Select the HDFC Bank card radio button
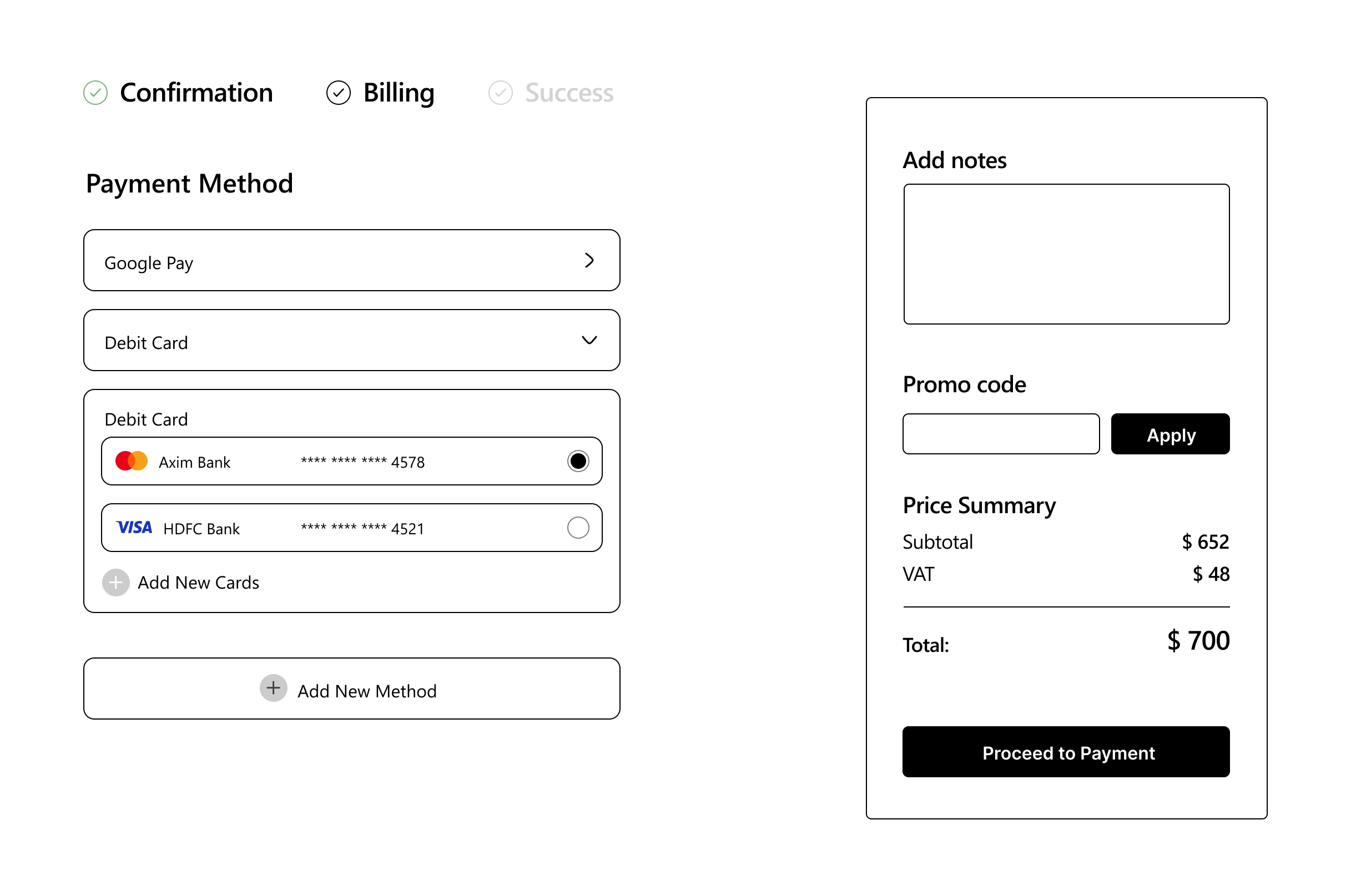1351x896 pixels. pos(578,528)
